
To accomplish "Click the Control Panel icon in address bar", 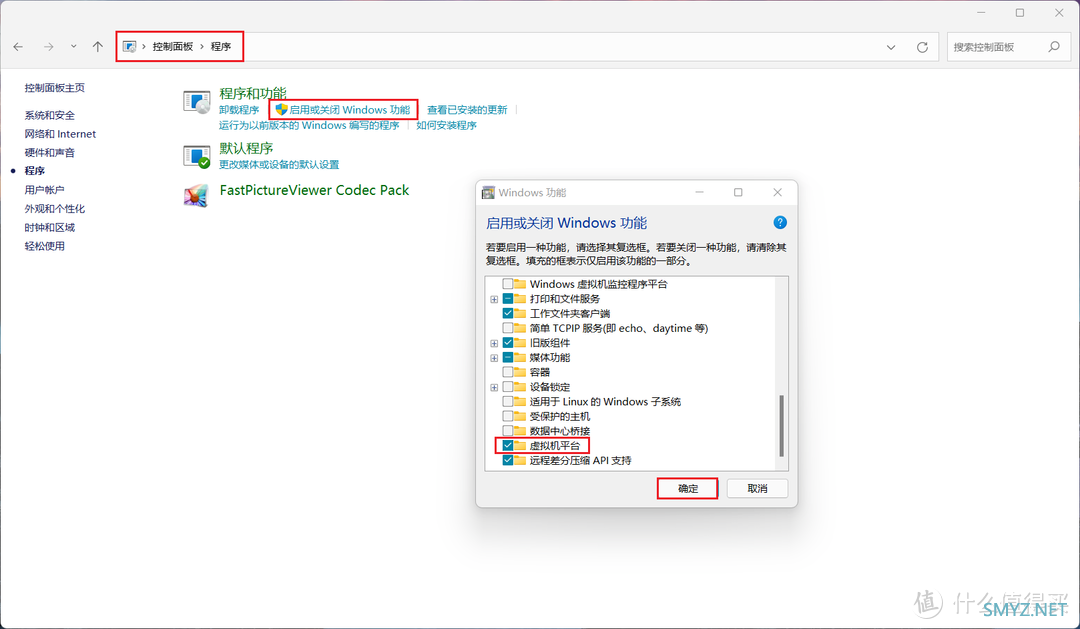I will pos(129,47).
